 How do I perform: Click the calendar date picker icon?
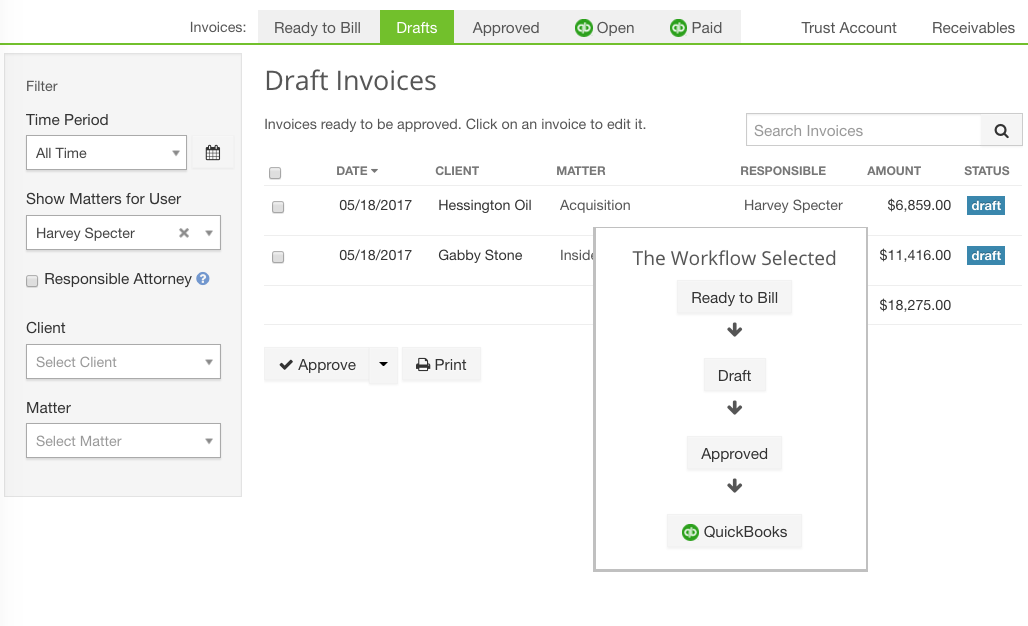212,153
